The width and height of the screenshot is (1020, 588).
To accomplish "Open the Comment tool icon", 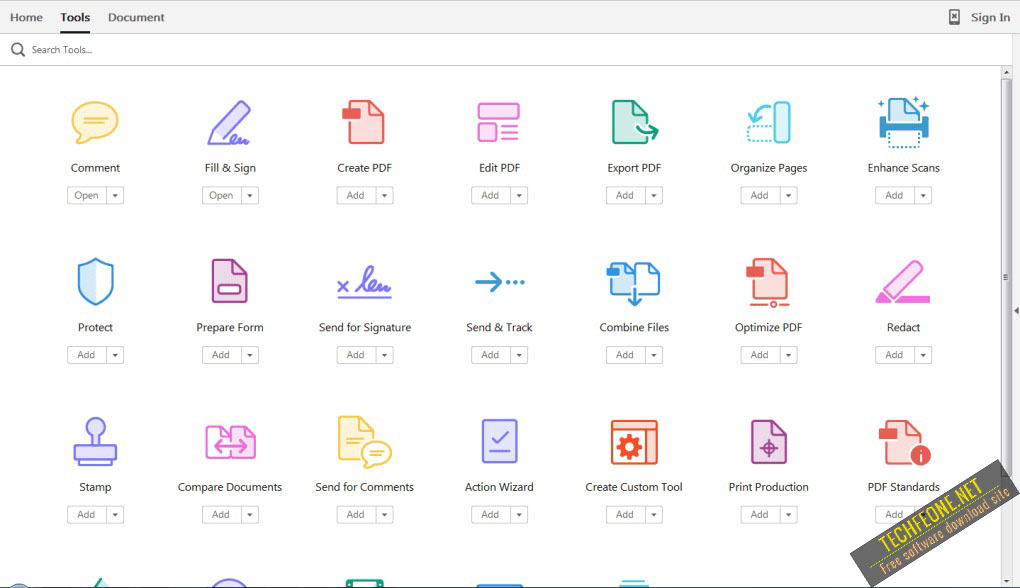I will [95, 122].
